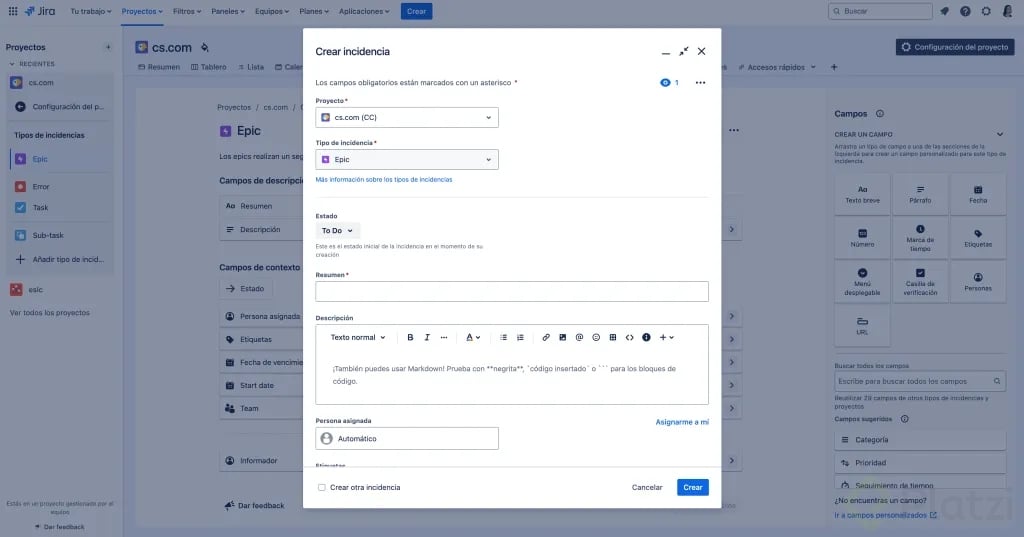Open the help question mark icon
This screenshot has width=1024, height=537.
(x=965, y=11)
